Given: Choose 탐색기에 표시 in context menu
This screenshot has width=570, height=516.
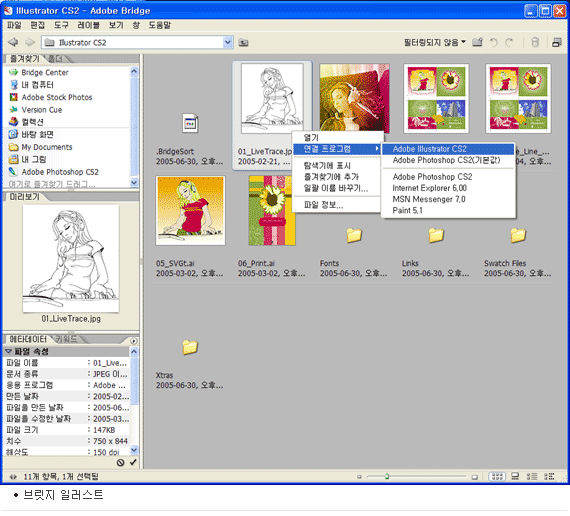Looking at the screenshot, I should pyautogui.click(x=336, y=166).
